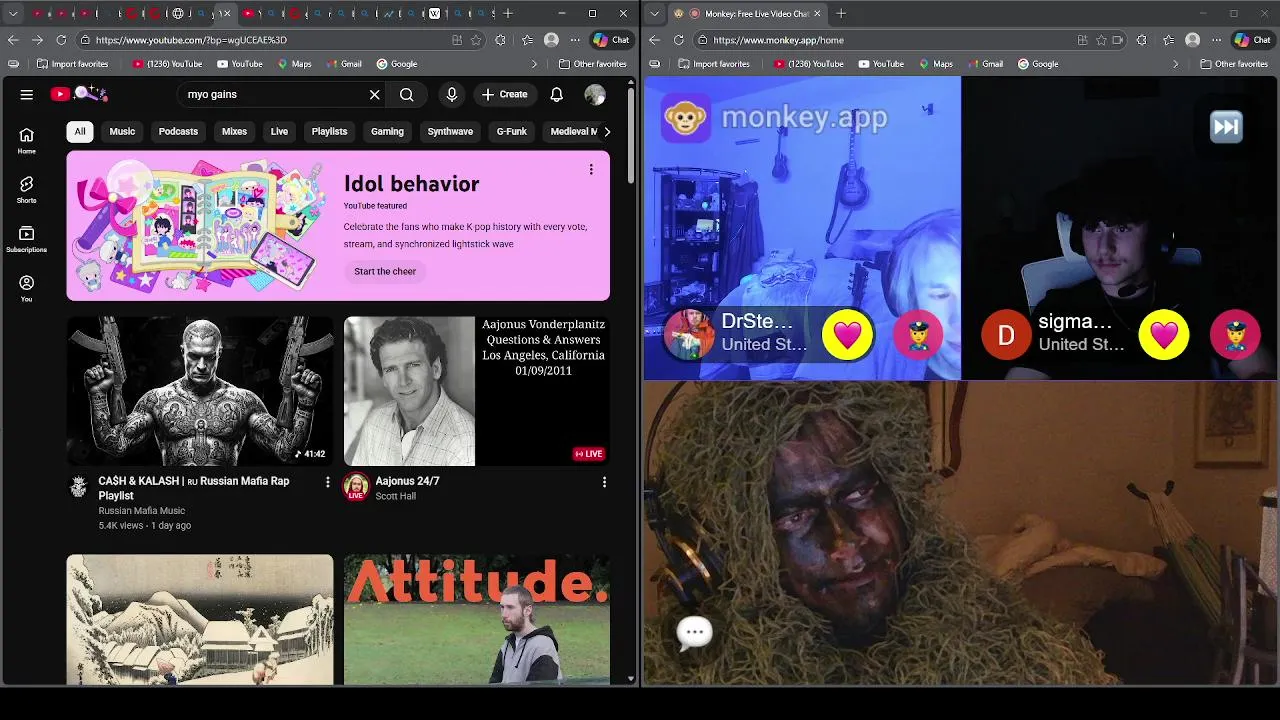Open the Attitude video thumbnail
1280x720 pixels.
[x=477, y=619]
